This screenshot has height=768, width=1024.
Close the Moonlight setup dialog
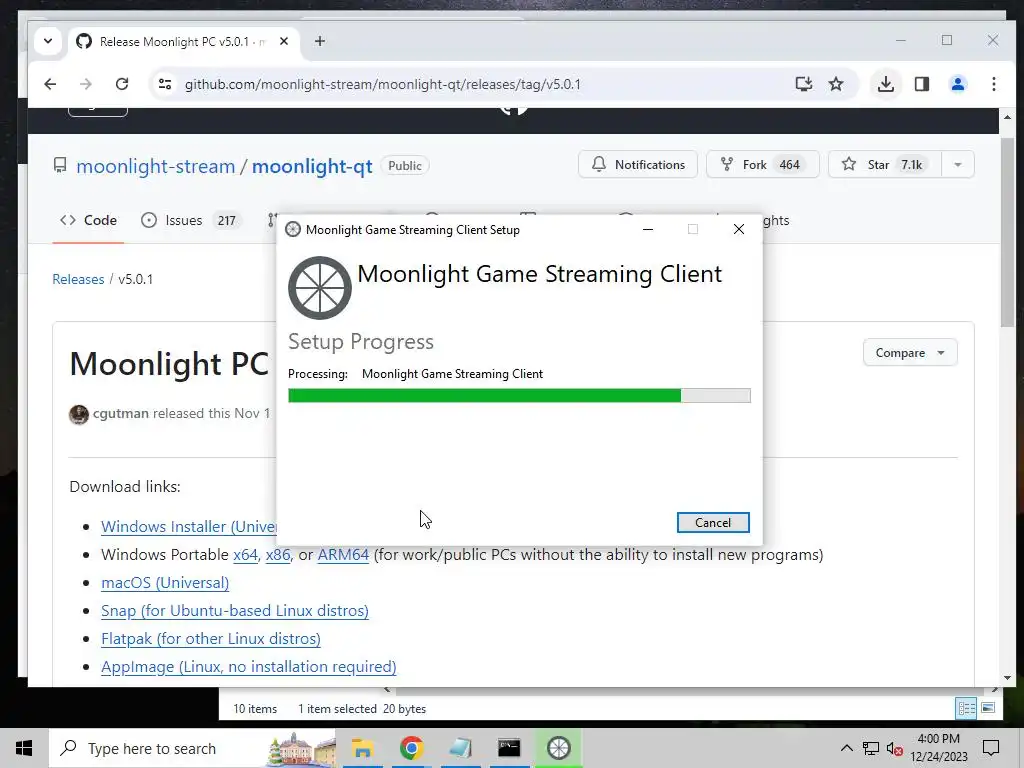[739, 229]
